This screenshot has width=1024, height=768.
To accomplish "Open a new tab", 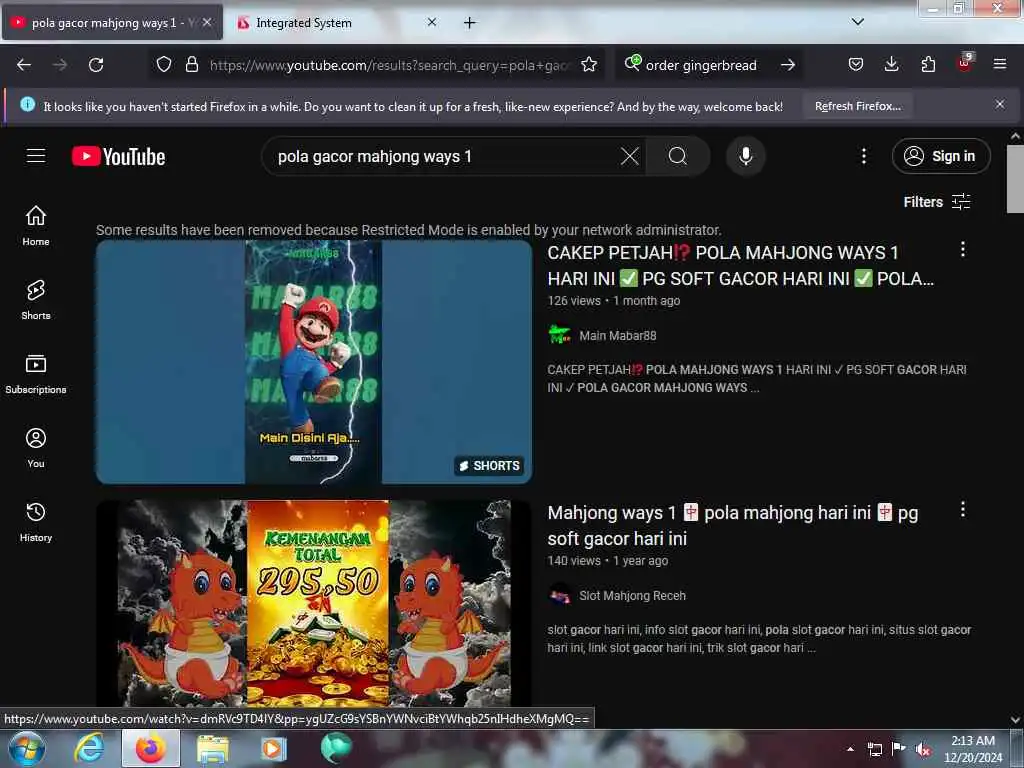I will pos(470,23).
